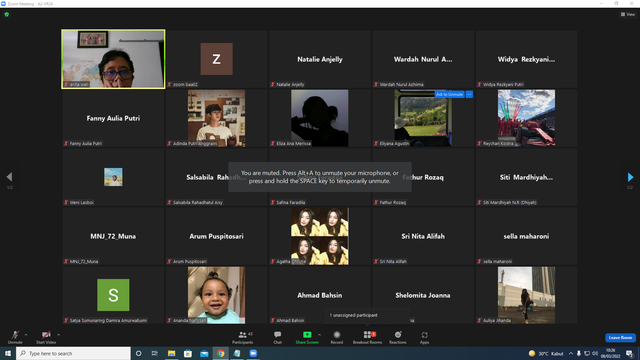The image size is (640, 360).
Task: Open Task View on the taskbar
Action: 155,353
